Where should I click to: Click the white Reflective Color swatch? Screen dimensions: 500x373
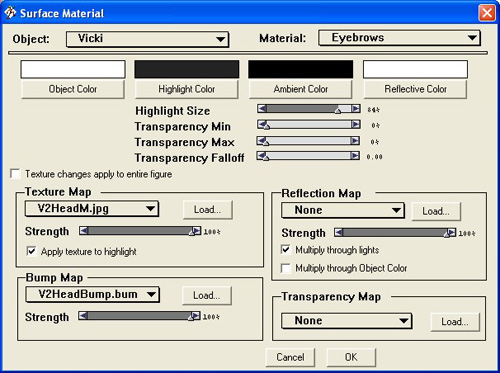415,69
